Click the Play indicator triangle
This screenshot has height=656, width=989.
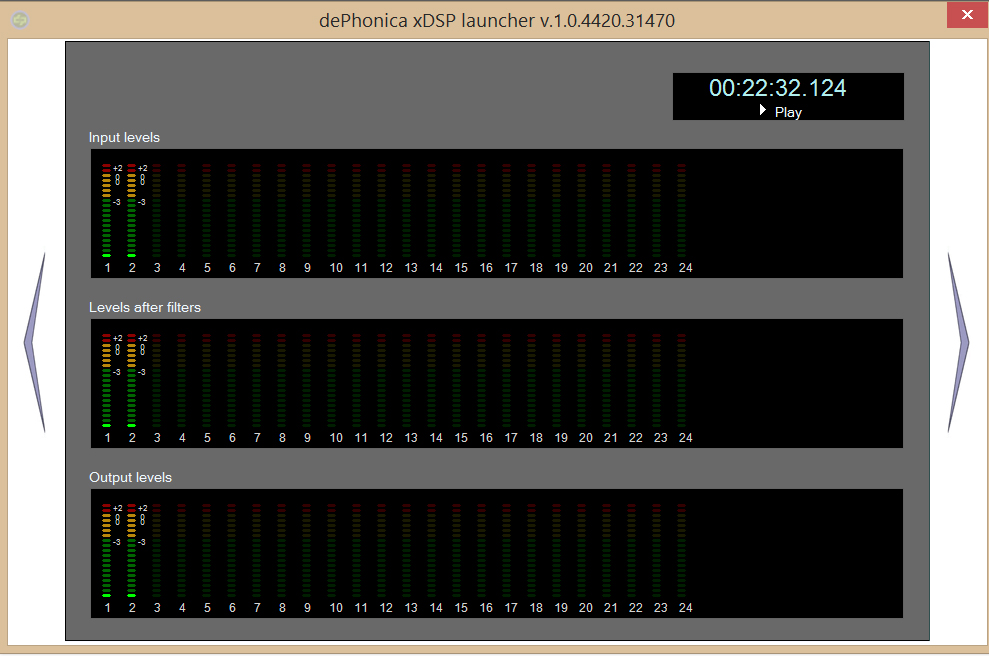pos(763,110)
